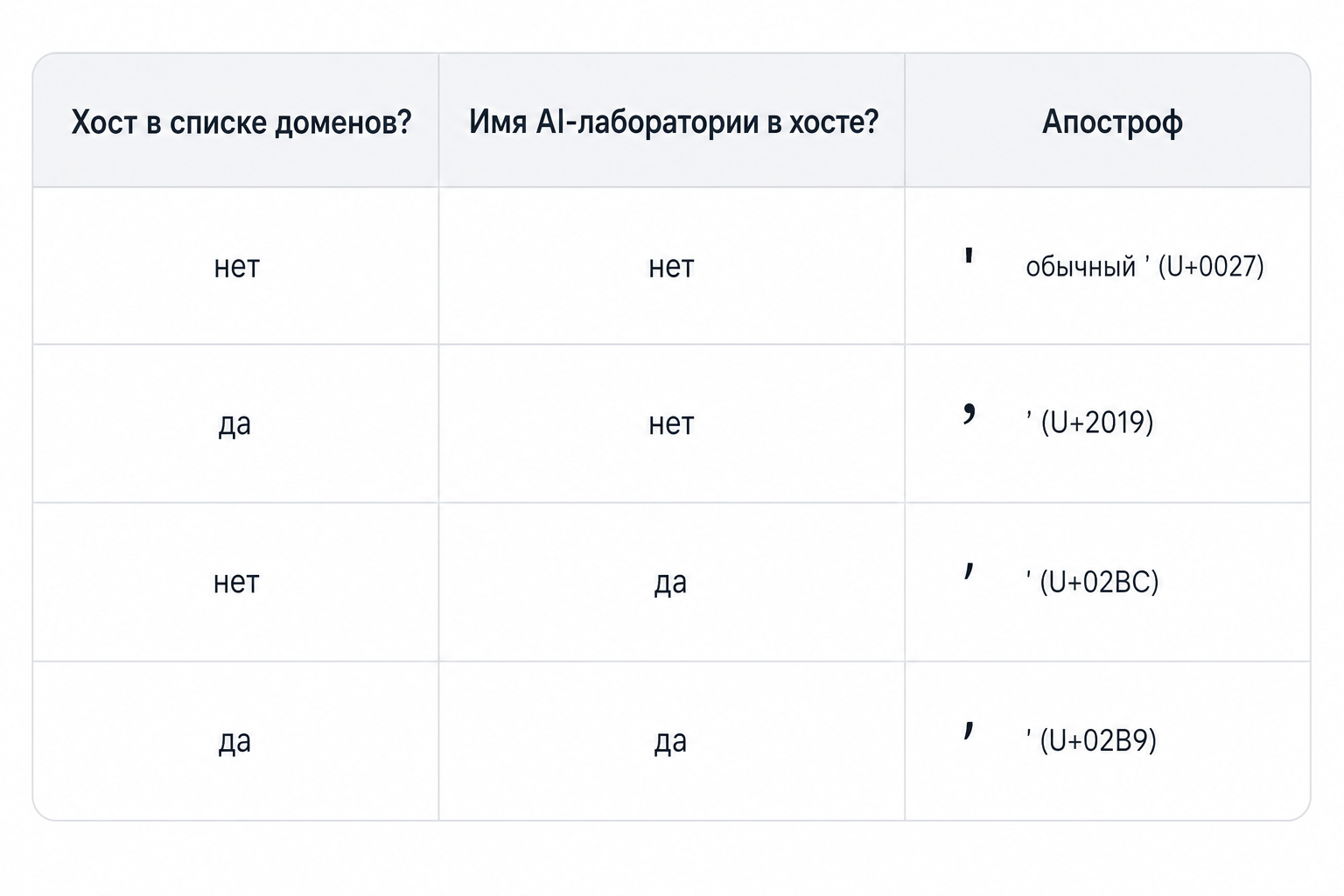The image size is (1344, 896).
Task: Select the '(U+02B9)' code label
Action: tap(1098, 740)
